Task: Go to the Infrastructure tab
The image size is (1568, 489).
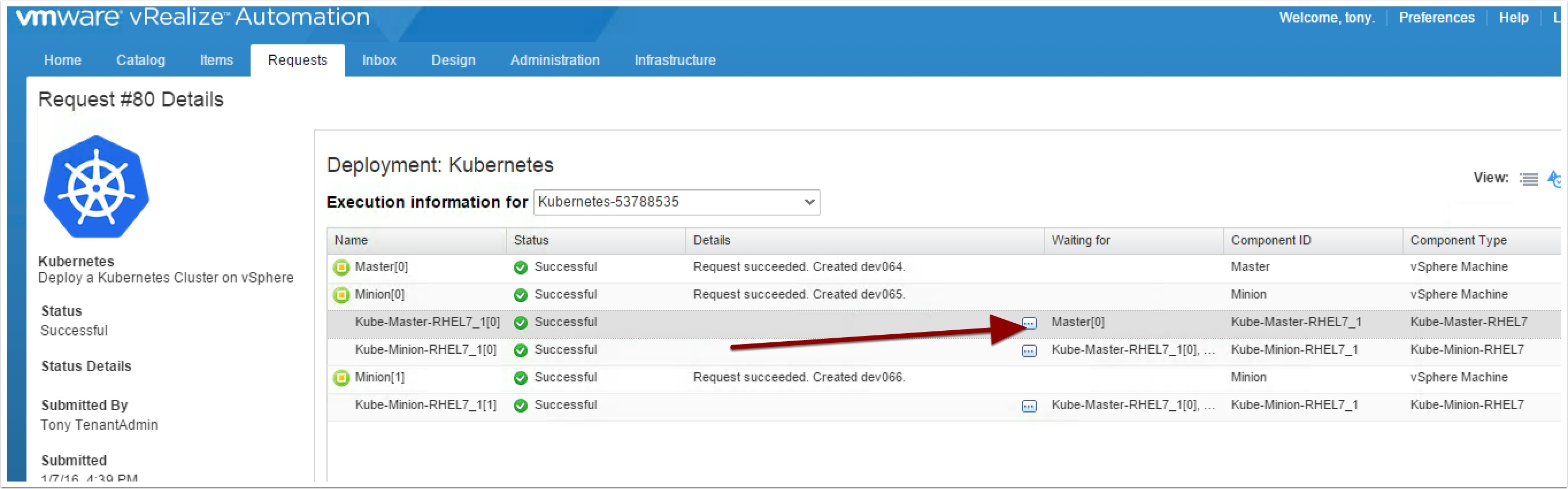Action: (674, 60)
